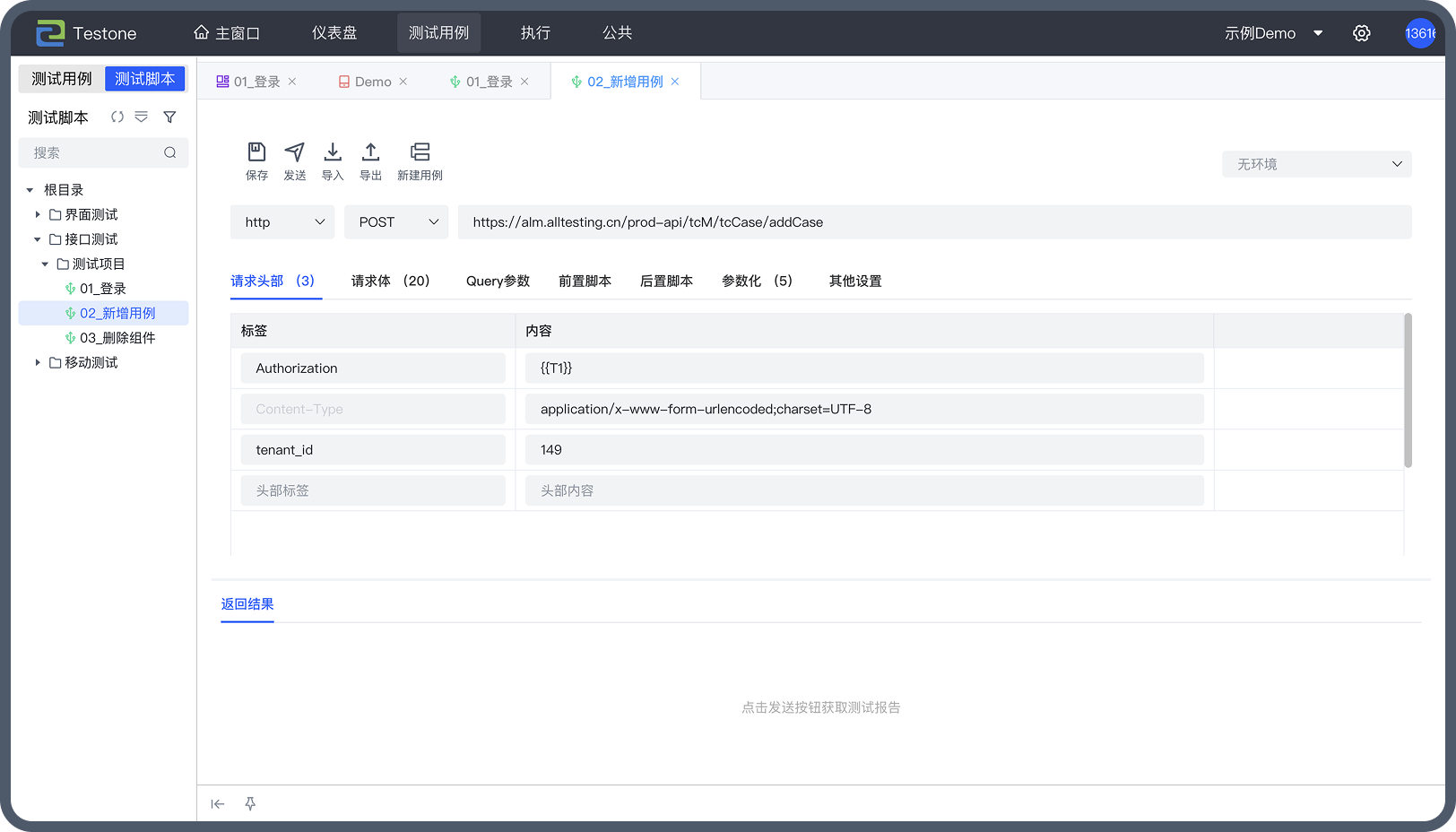Click the Save (保存) toolbar icon
The width and height of the screenshot is (1456, 832).
[256, 152]
